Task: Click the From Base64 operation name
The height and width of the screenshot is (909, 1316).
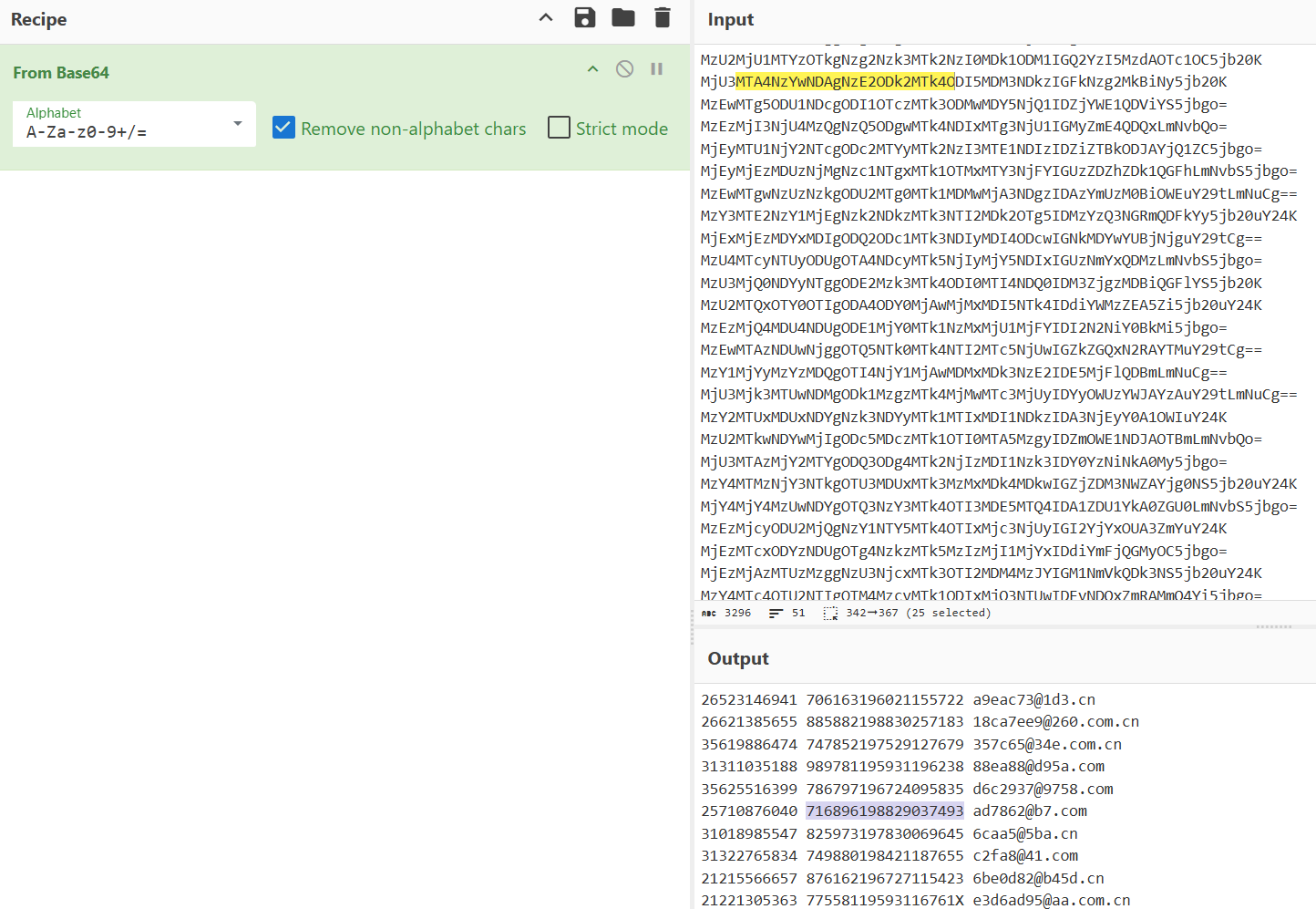Action: (x=61, y=73)
